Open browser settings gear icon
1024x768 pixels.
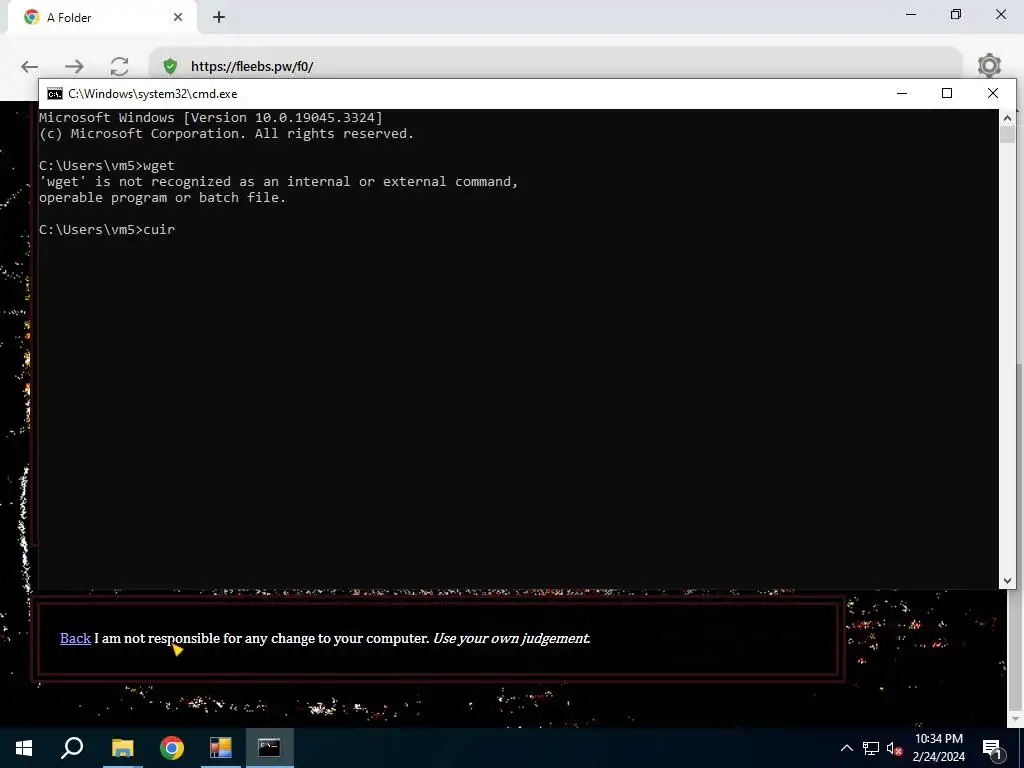tap(989, 65)
